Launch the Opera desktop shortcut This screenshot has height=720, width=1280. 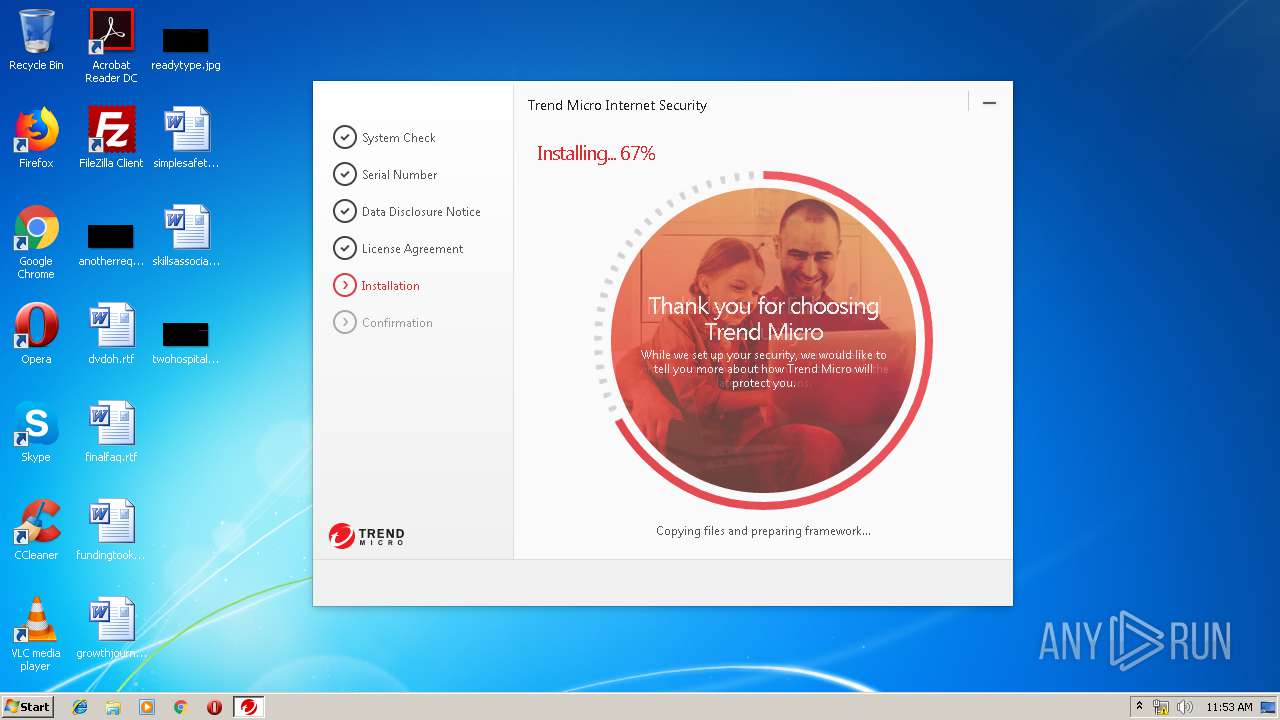point(36,334)
